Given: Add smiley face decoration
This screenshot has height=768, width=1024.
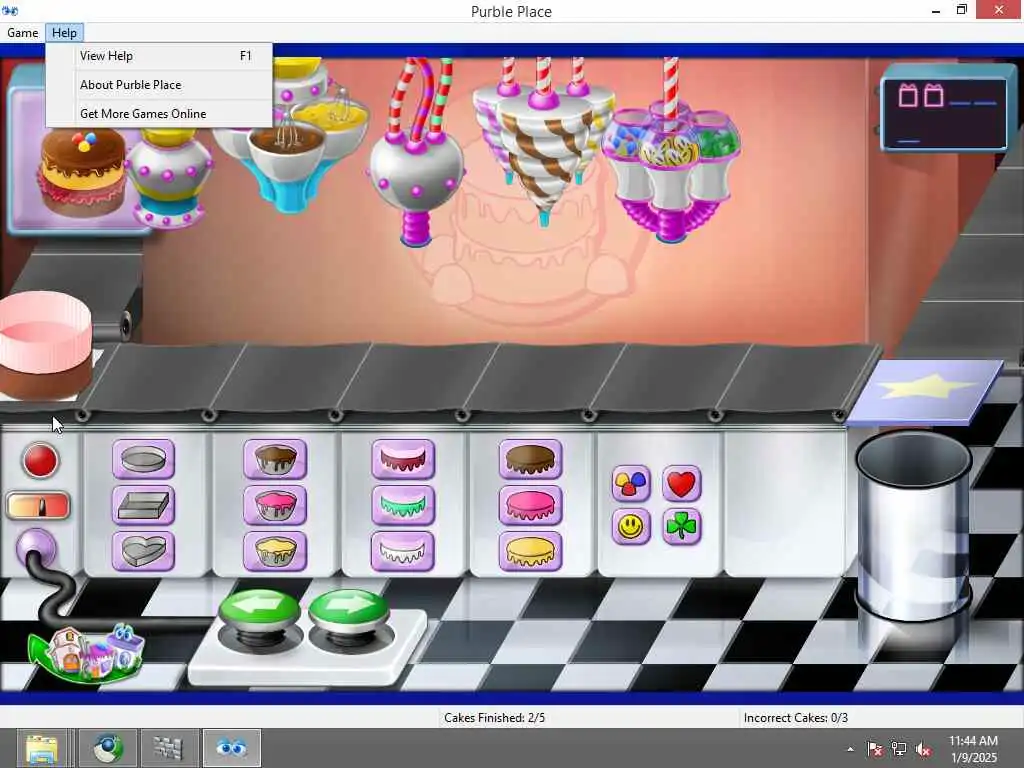Looking at the screenshot, I should tap(631, 526).
